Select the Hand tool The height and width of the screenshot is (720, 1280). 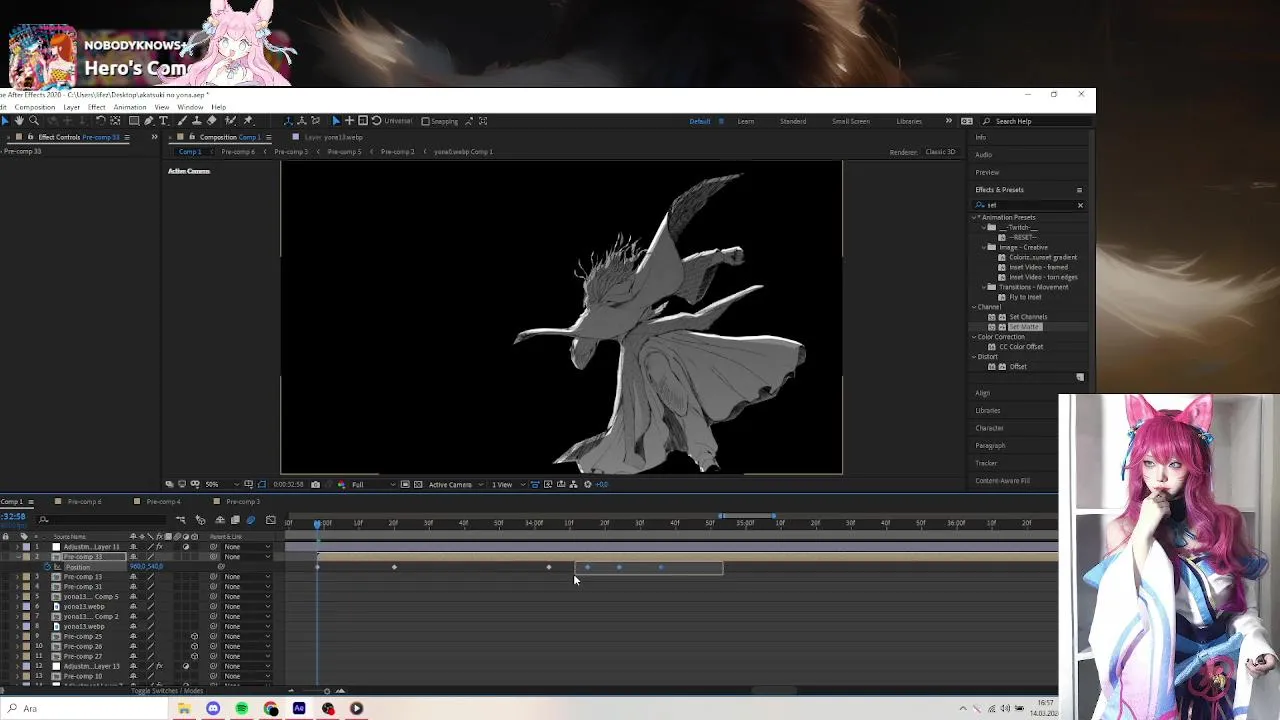[18, 121]
